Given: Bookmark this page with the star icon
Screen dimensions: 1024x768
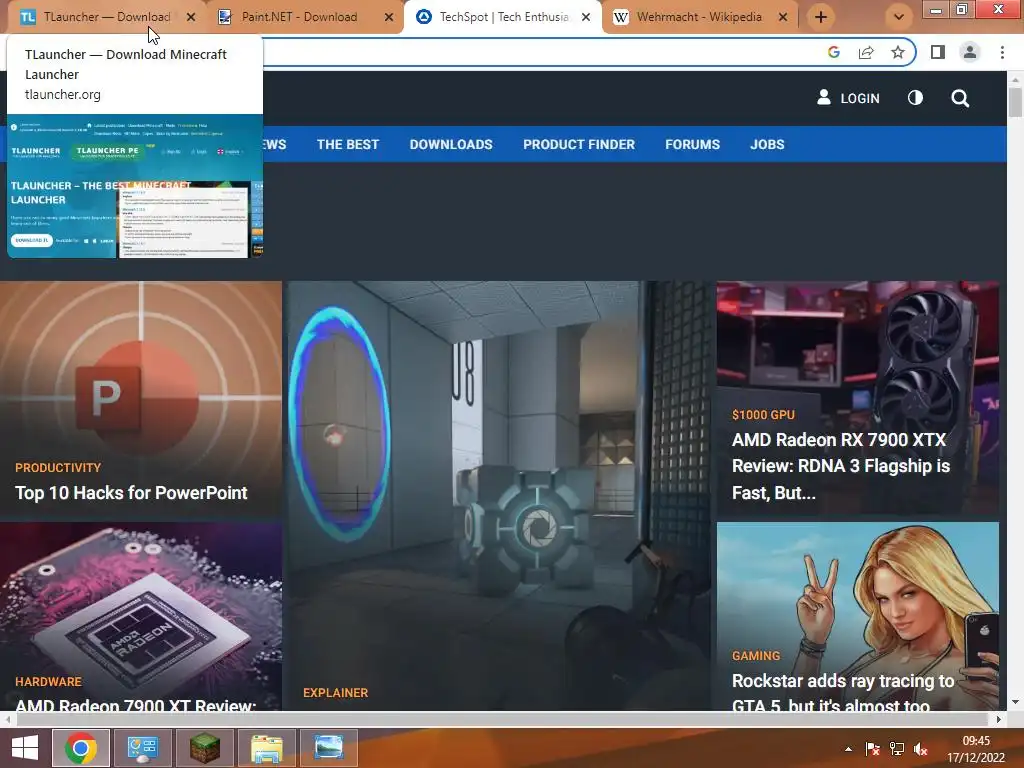Looking at the screenshot, I should 898,52.
